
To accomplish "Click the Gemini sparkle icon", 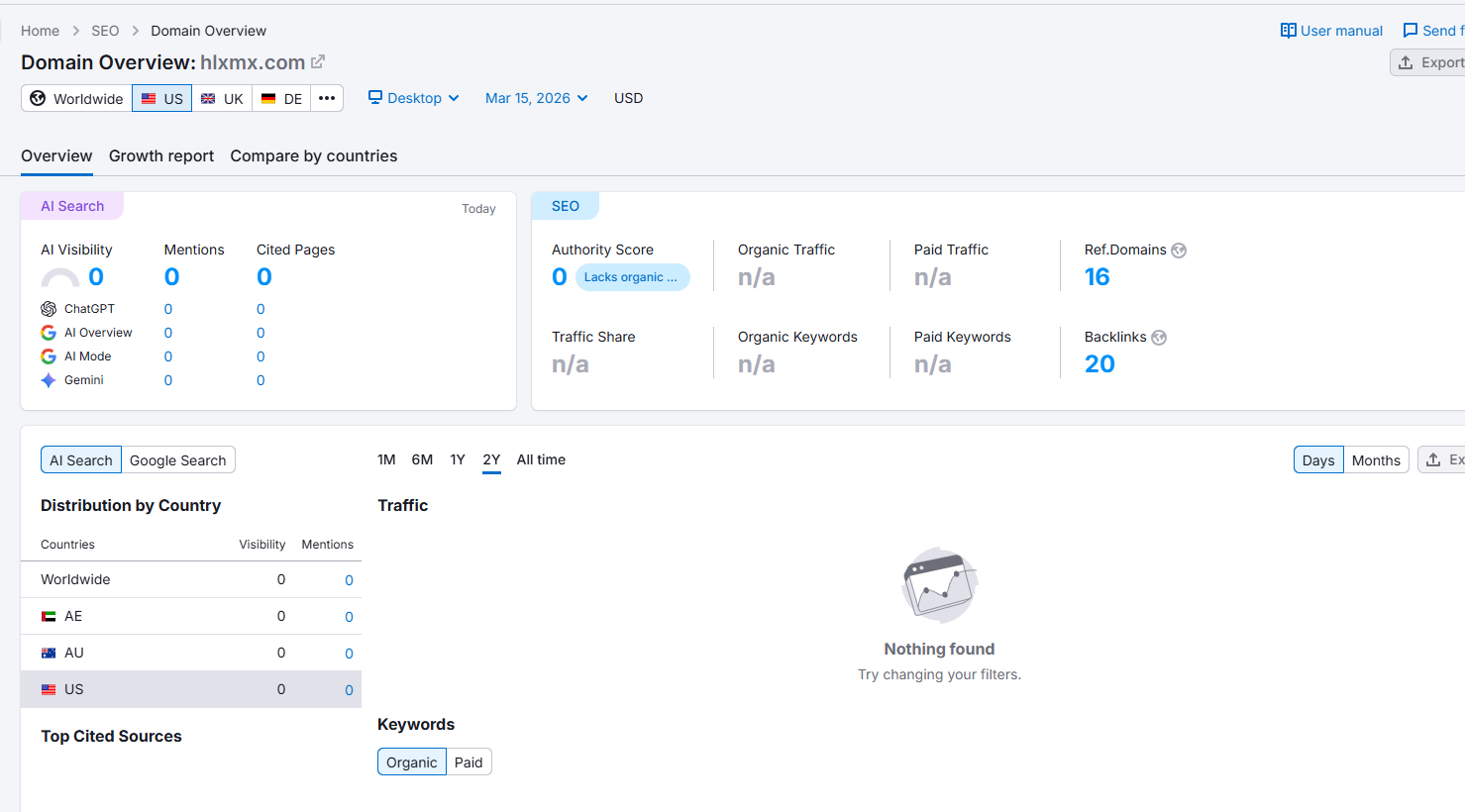I will (x=49, y=380).
